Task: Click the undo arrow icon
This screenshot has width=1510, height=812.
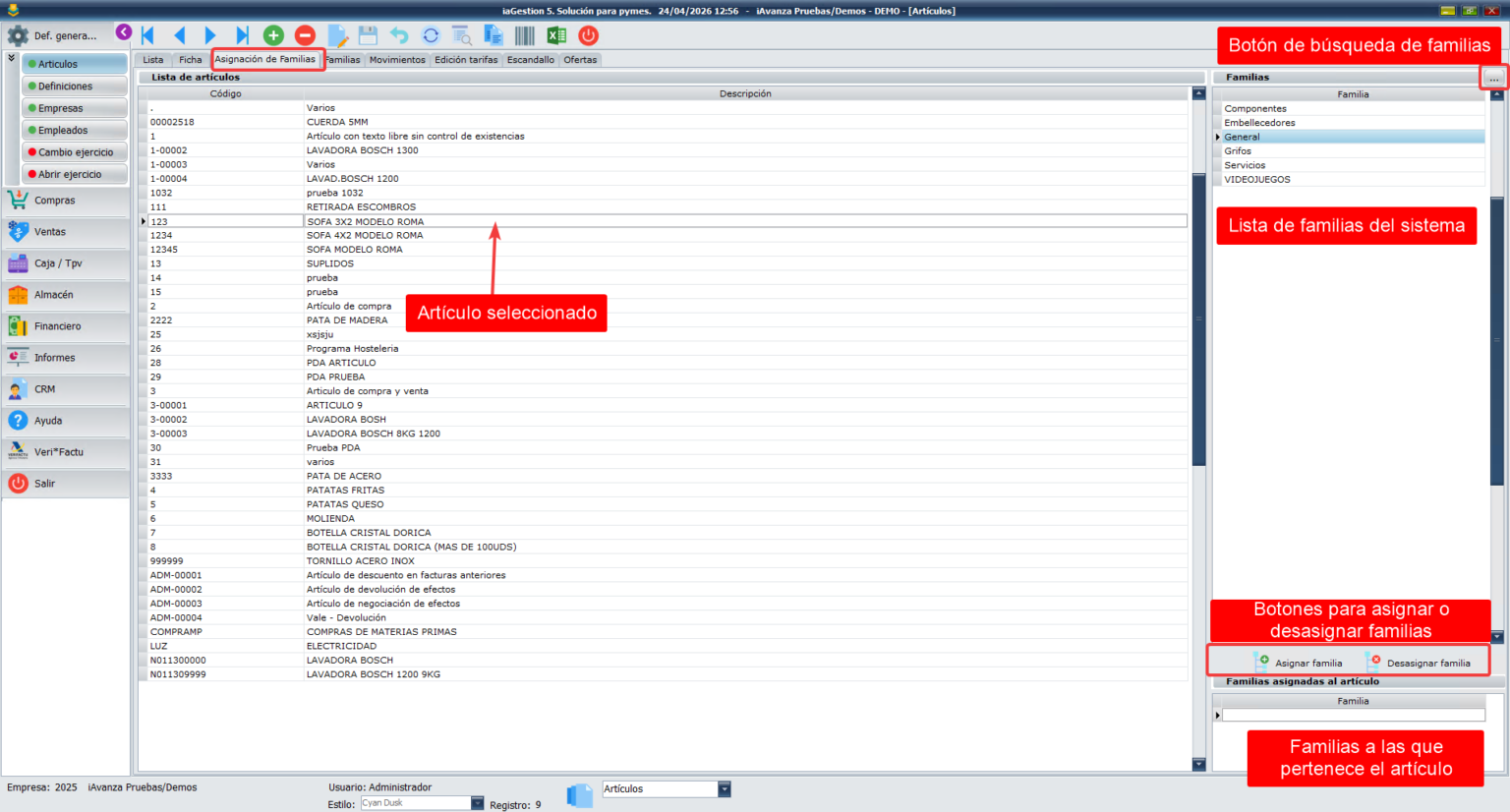Action: 399,35
